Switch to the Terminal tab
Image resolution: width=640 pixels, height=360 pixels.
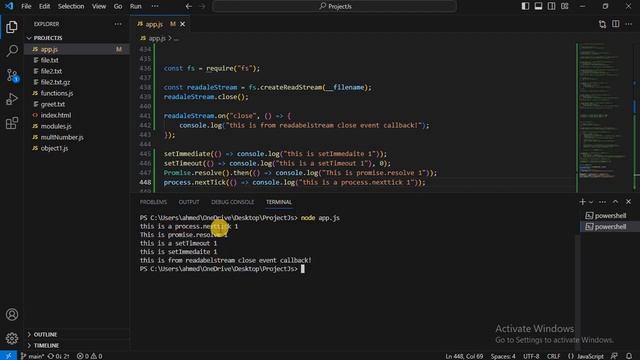tap(279, 202)
